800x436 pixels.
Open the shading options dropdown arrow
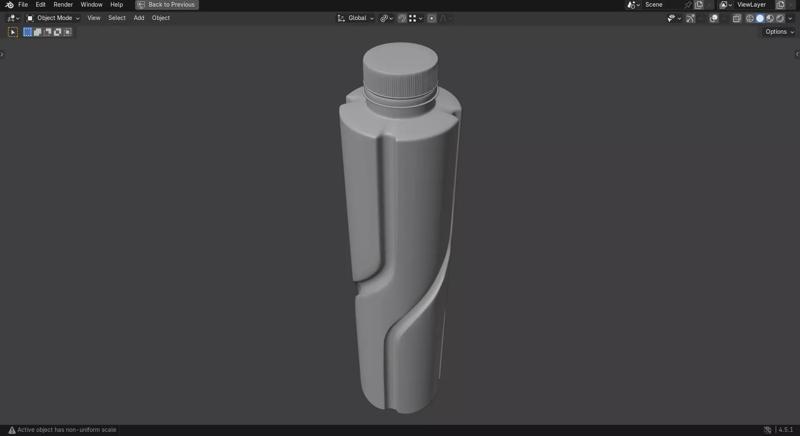coord(790,18)
